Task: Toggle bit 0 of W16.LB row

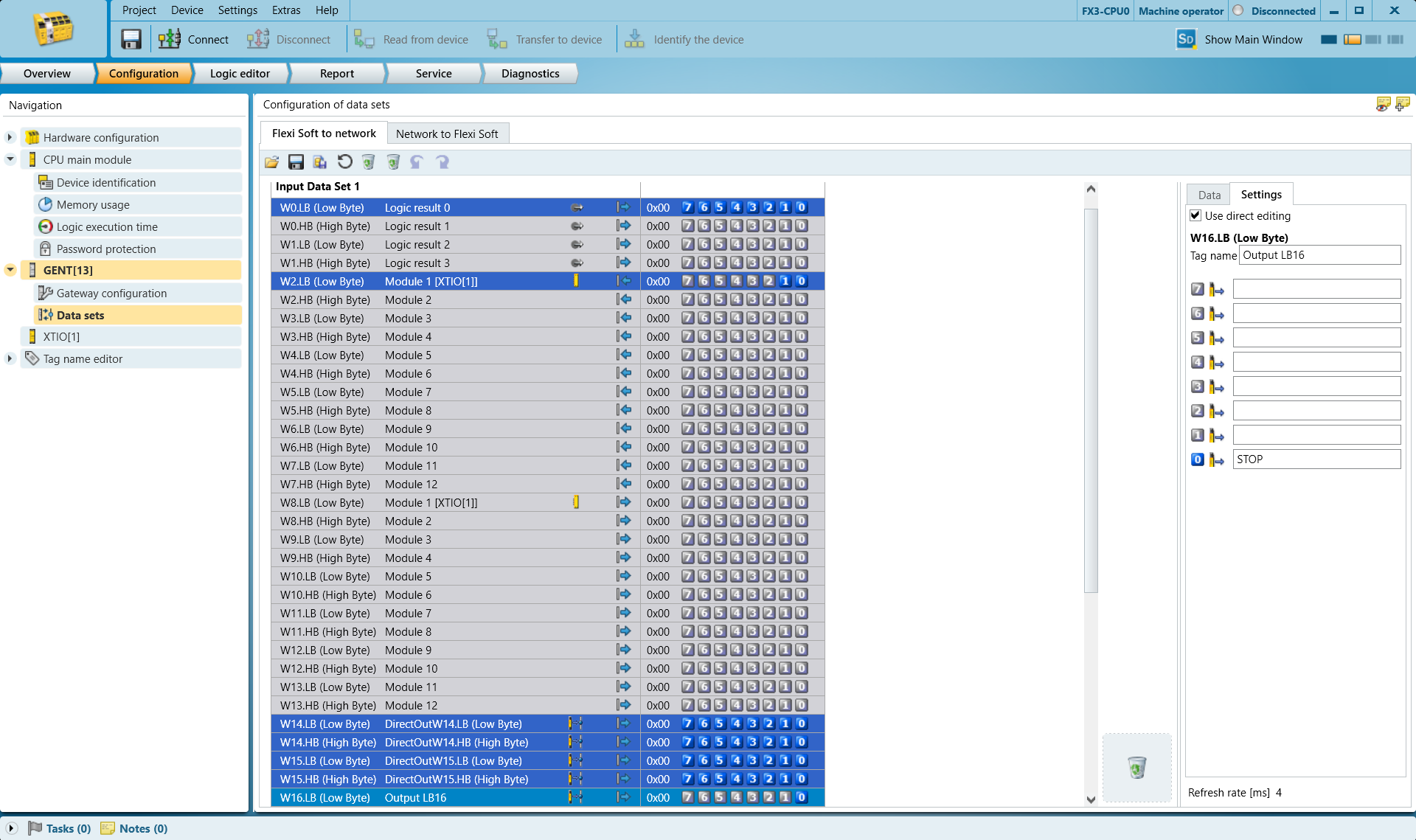Action: pyautogui.click(x=801, y=797)
